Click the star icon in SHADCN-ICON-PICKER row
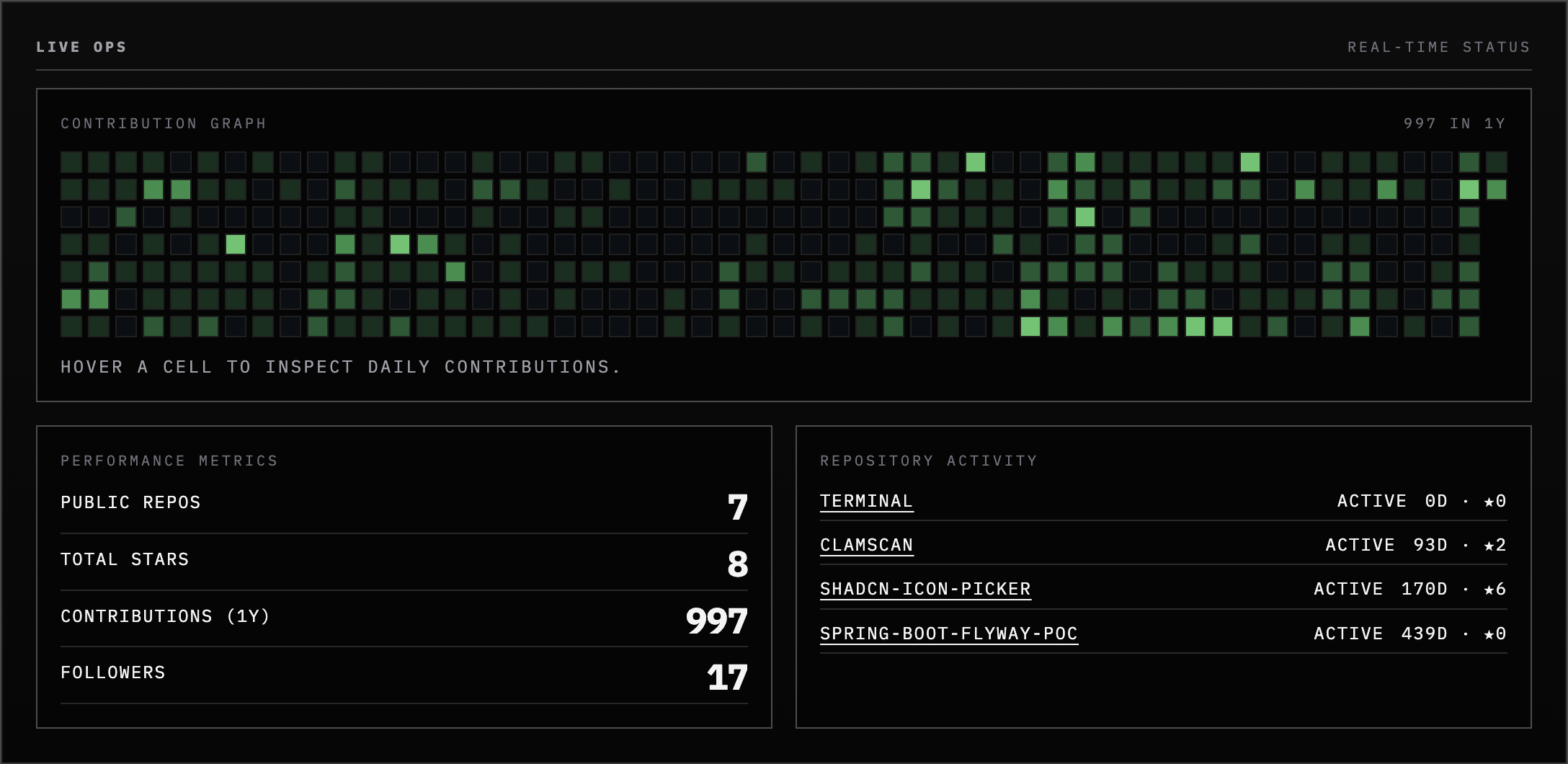This screenshot has width=1568, height=764. tap(1489, 589)
